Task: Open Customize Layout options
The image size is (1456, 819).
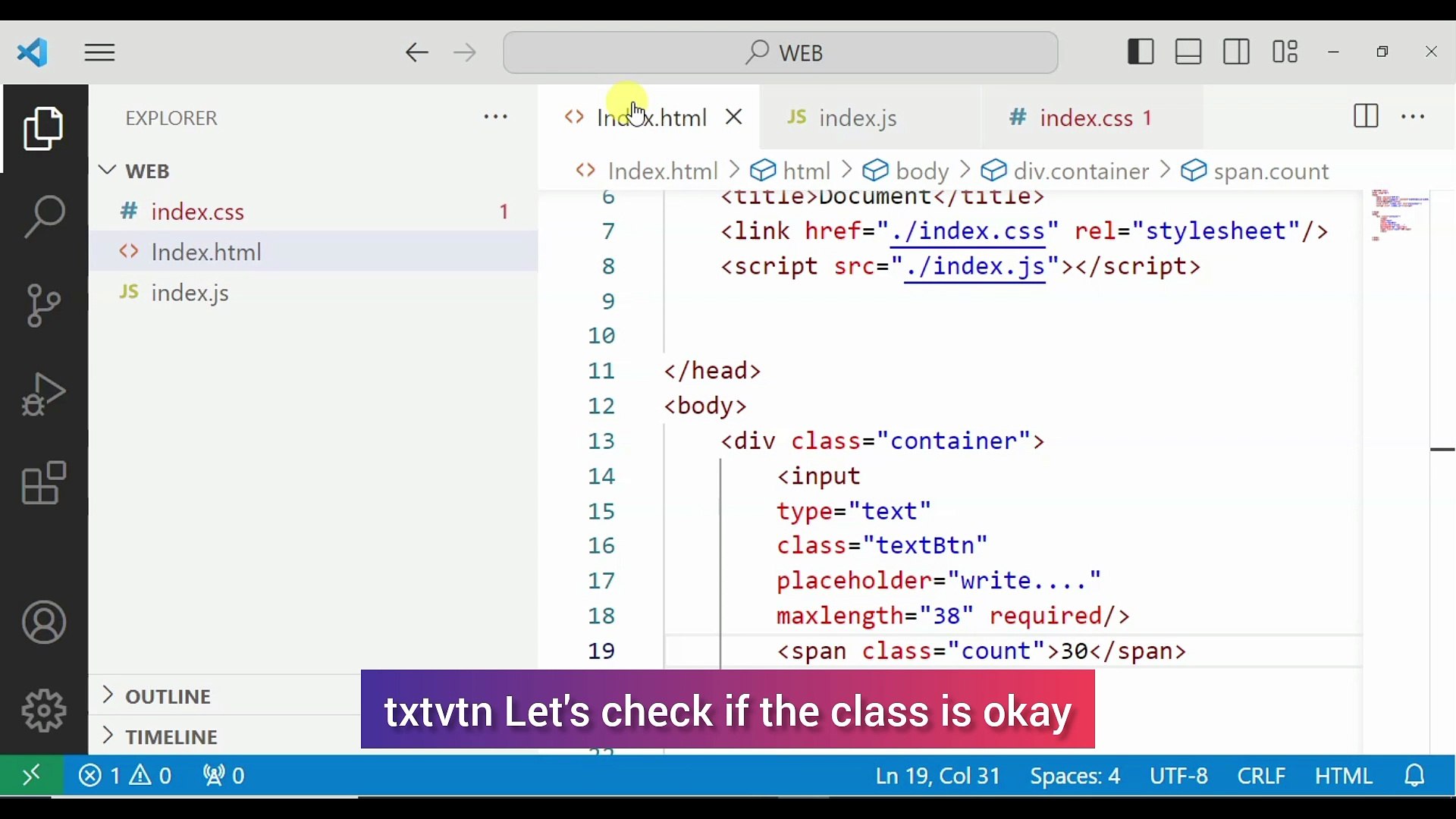Action: [x=1285, y=52]
